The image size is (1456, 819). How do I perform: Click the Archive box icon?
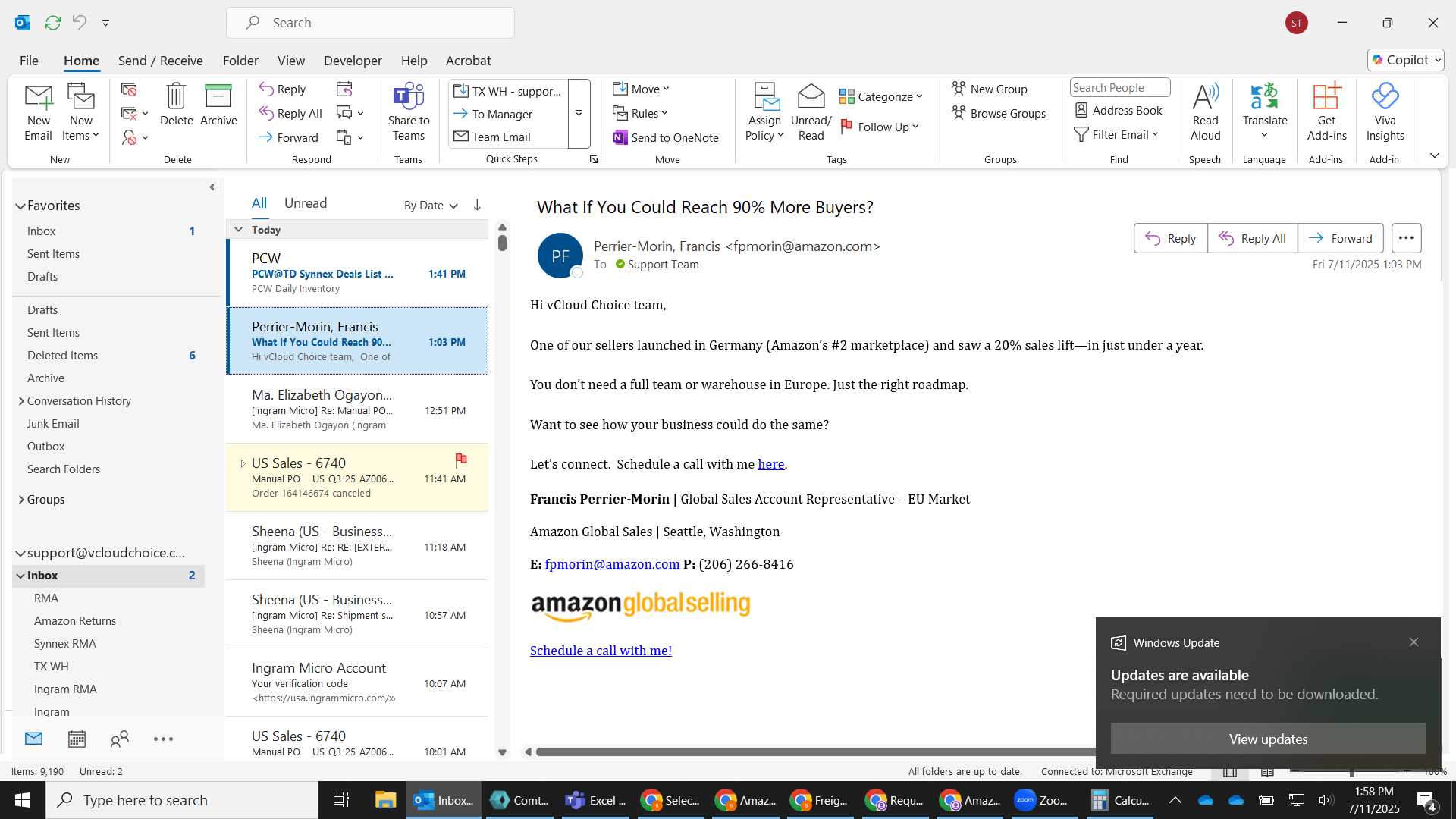(218, 96)
